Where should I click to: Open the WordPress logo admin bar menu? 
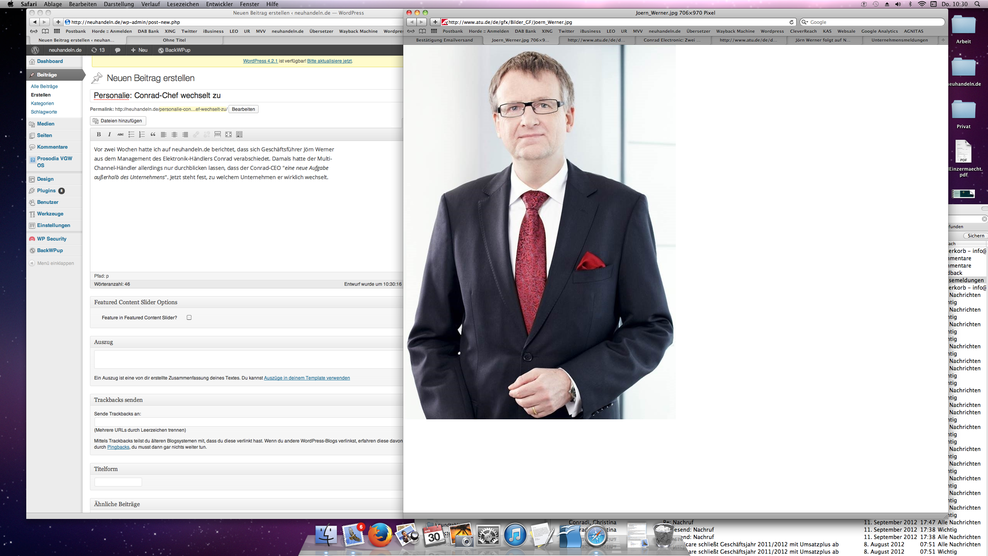pos(35,50)
